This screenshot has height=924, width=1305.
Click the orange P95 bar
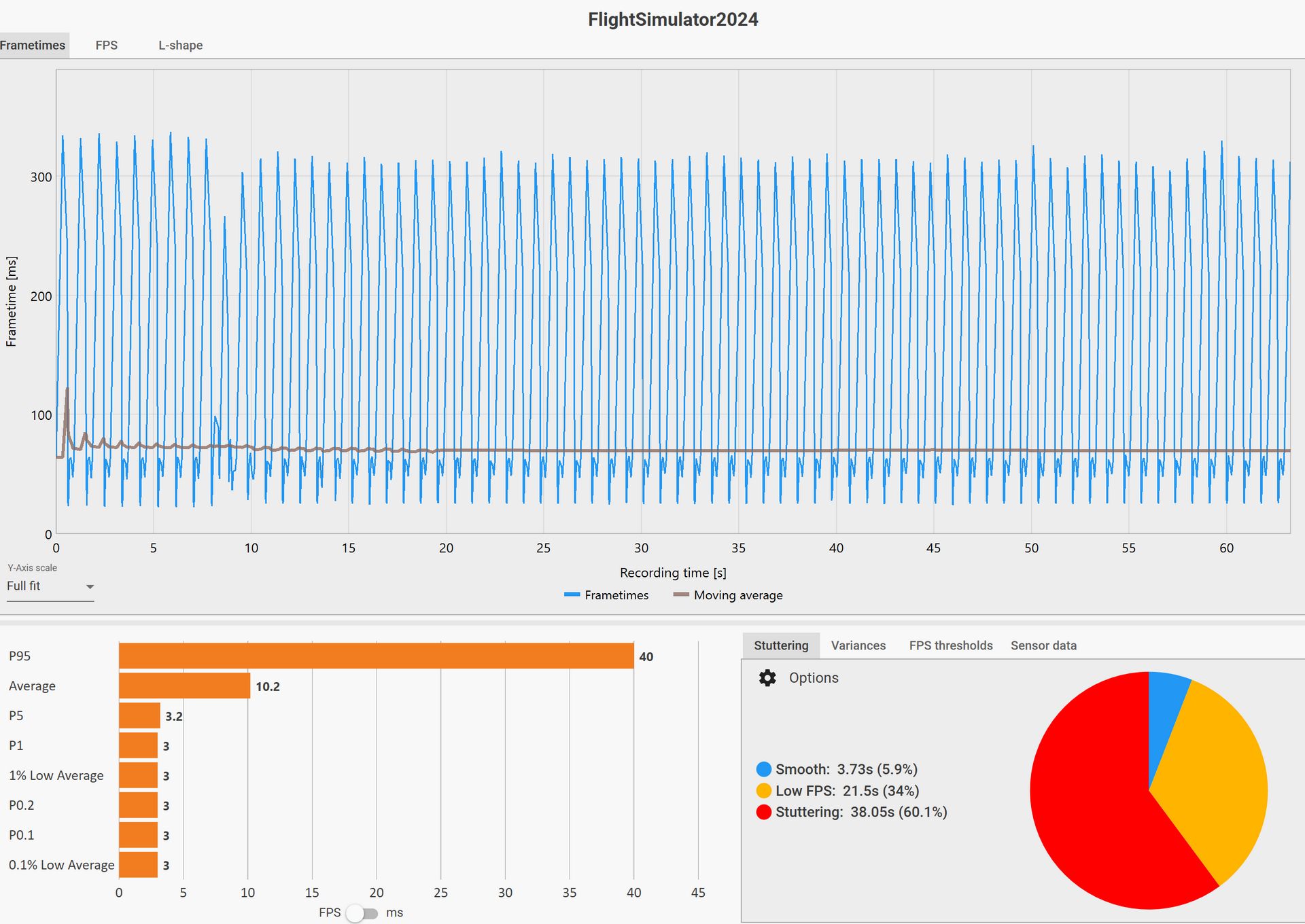pos(376,656)
